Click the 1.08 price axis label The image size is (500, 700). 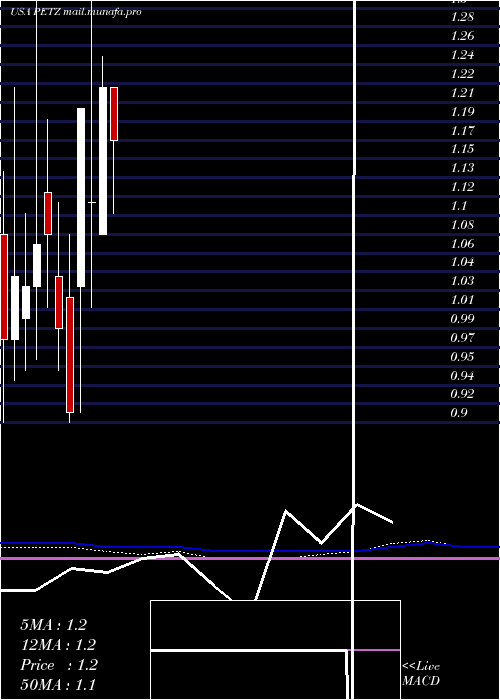coord(462,225)
